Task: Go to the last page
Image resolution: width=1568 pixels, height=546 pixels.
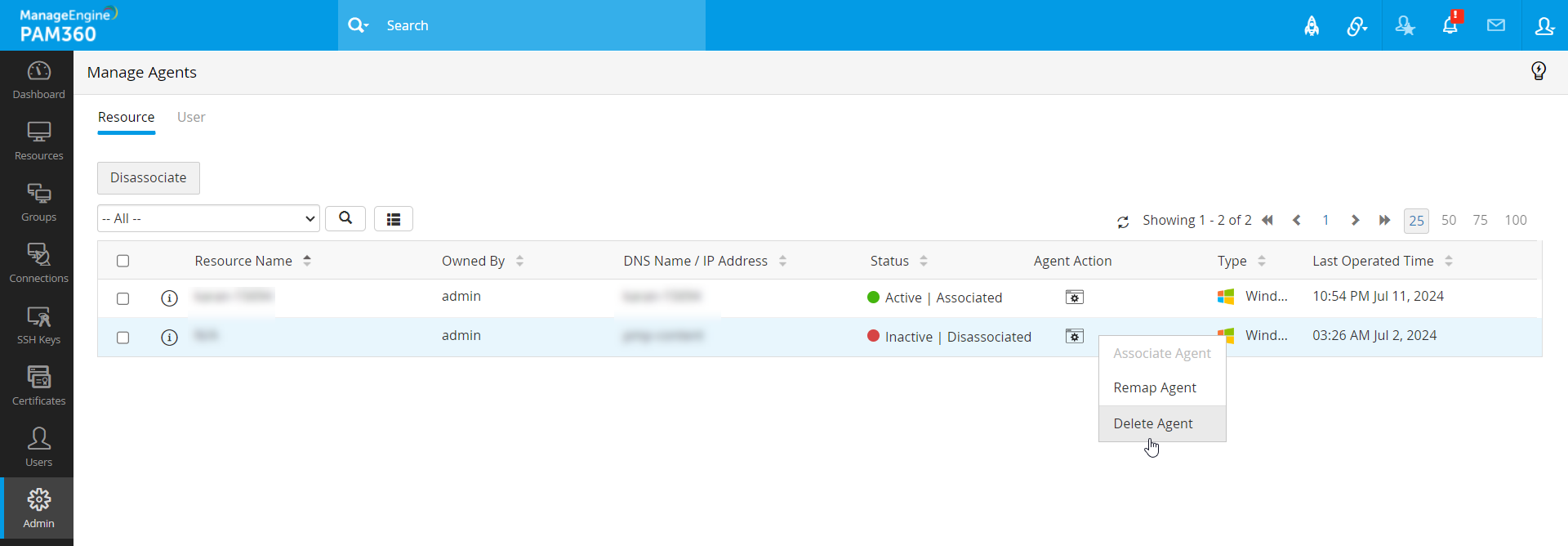Action: point(1384,220)
